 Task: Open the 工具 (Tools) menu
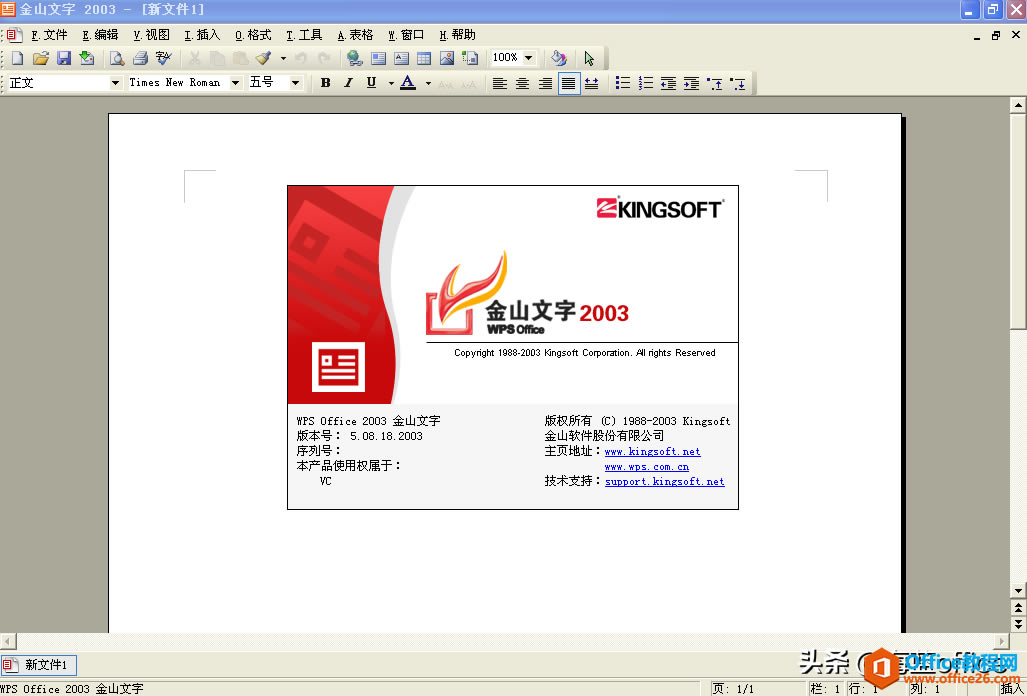304,35
